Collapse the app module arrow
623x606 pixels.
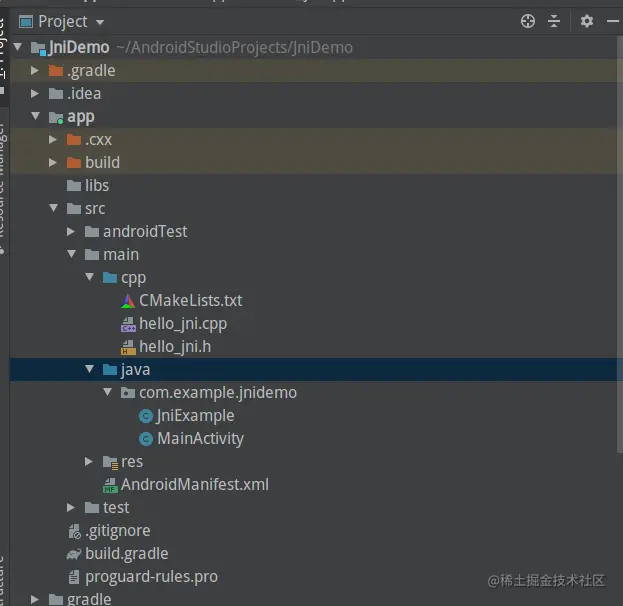[x=35, y=116]
